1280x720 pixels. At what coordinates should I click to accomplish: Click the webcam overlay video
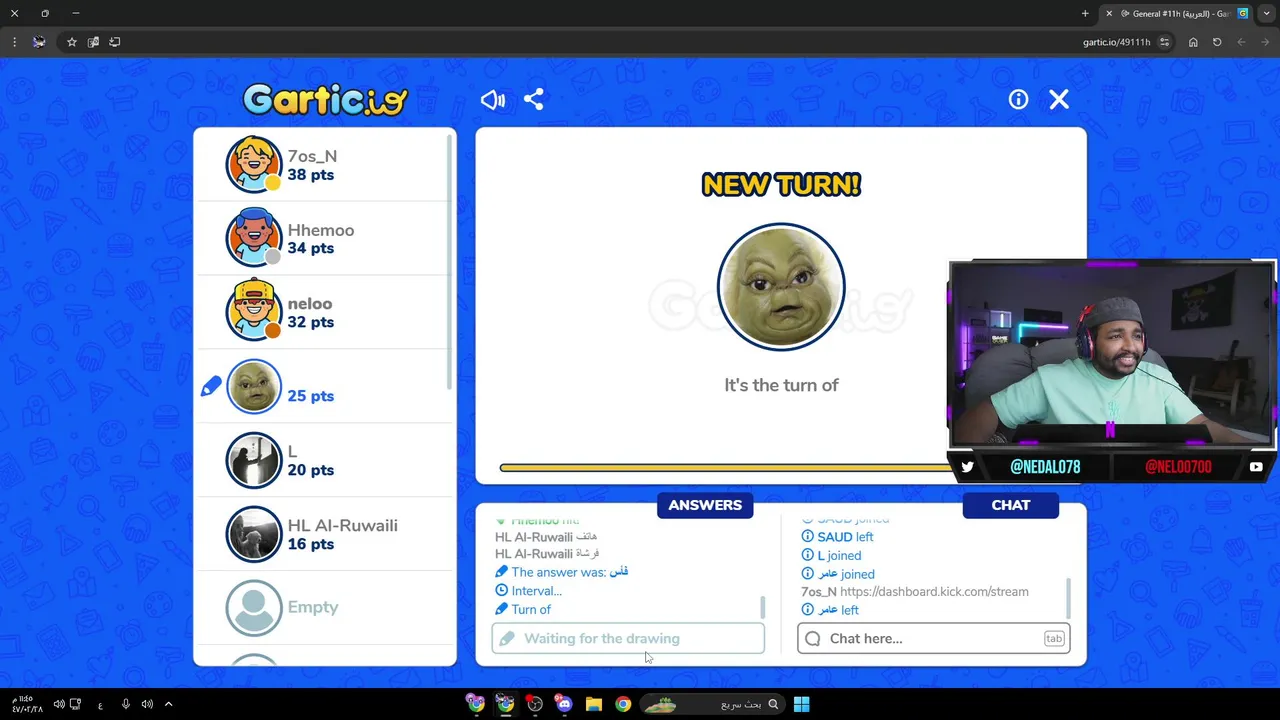click(1111, 354)
